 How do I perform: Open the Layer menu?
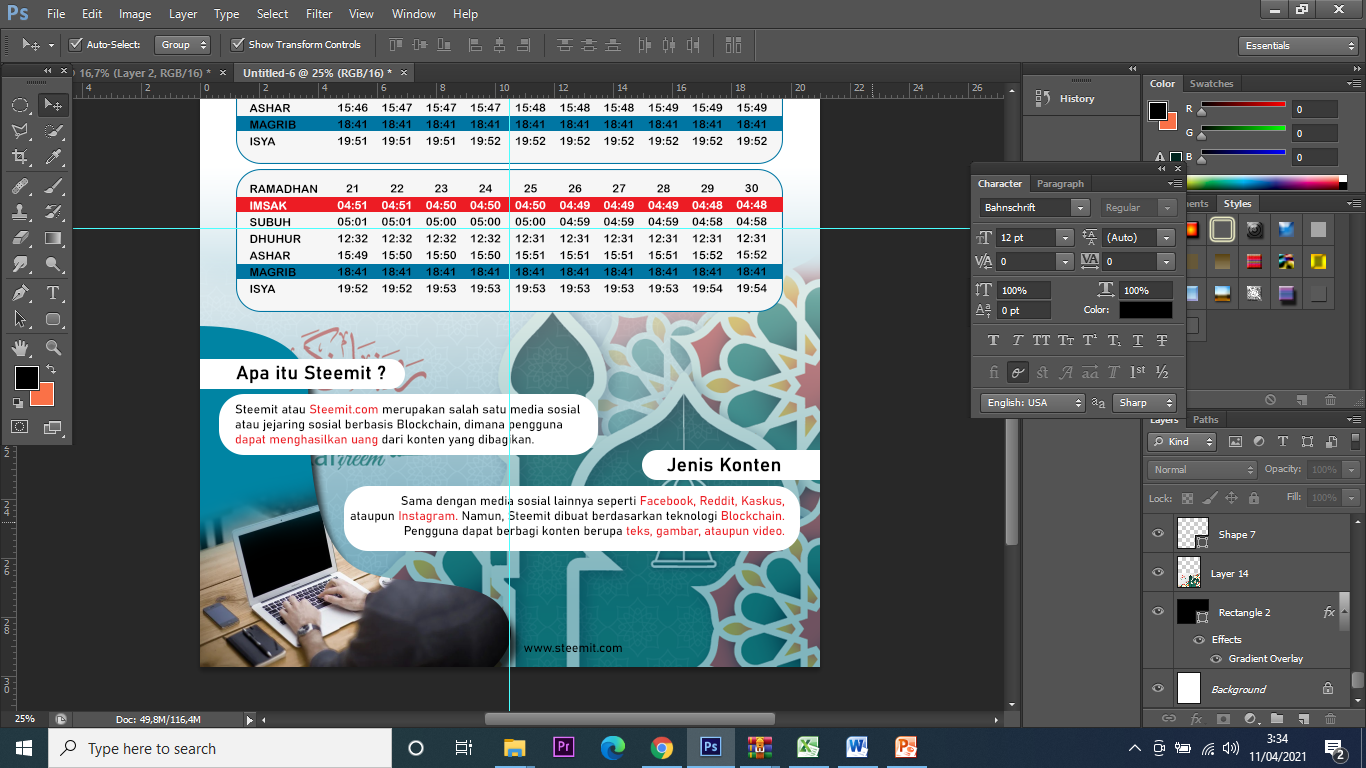pyautogui.click(x=183, y=14)
